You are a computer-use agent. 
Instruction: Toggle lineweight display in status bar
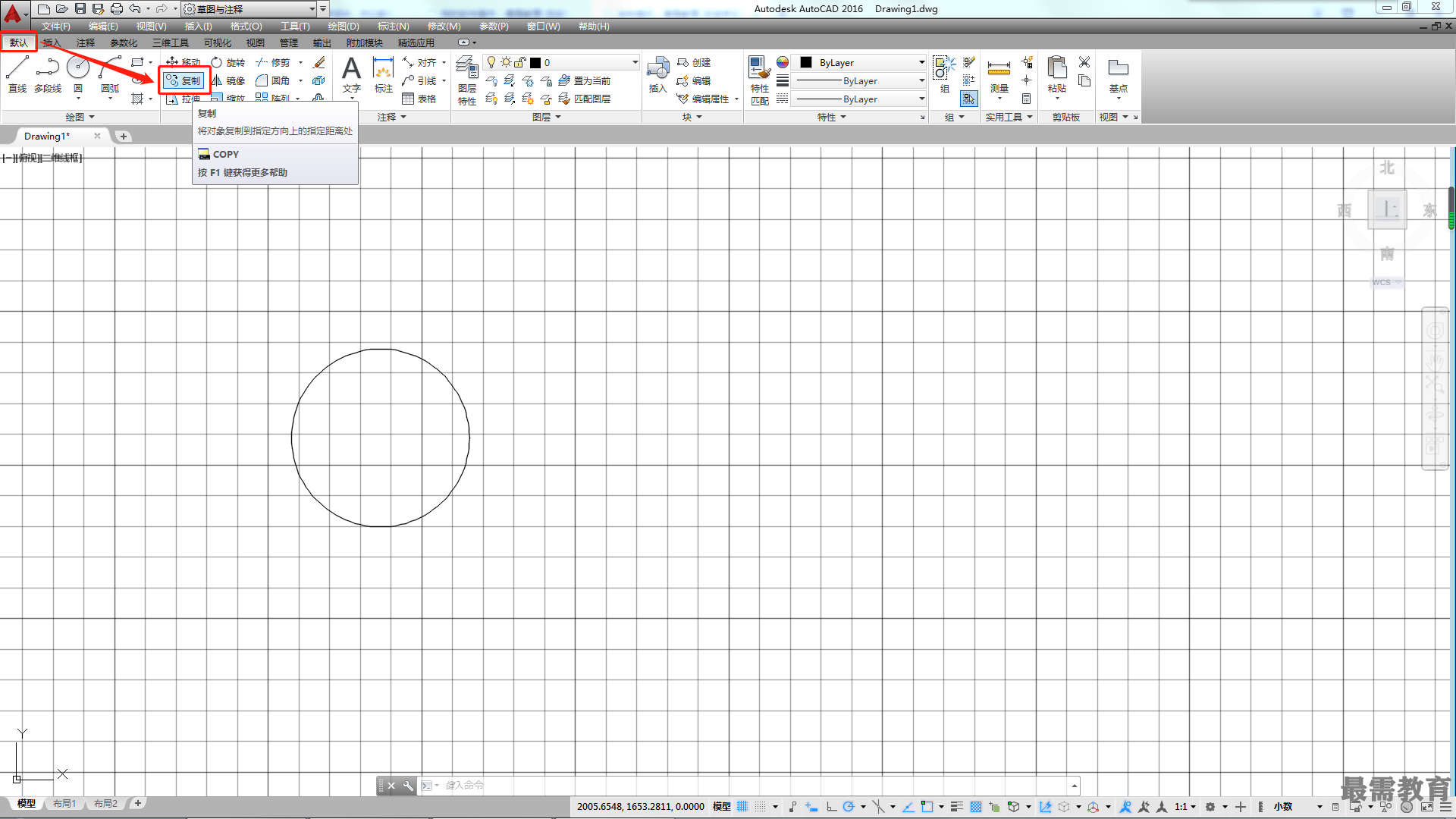pyautogui.click(x=957, y=806)
